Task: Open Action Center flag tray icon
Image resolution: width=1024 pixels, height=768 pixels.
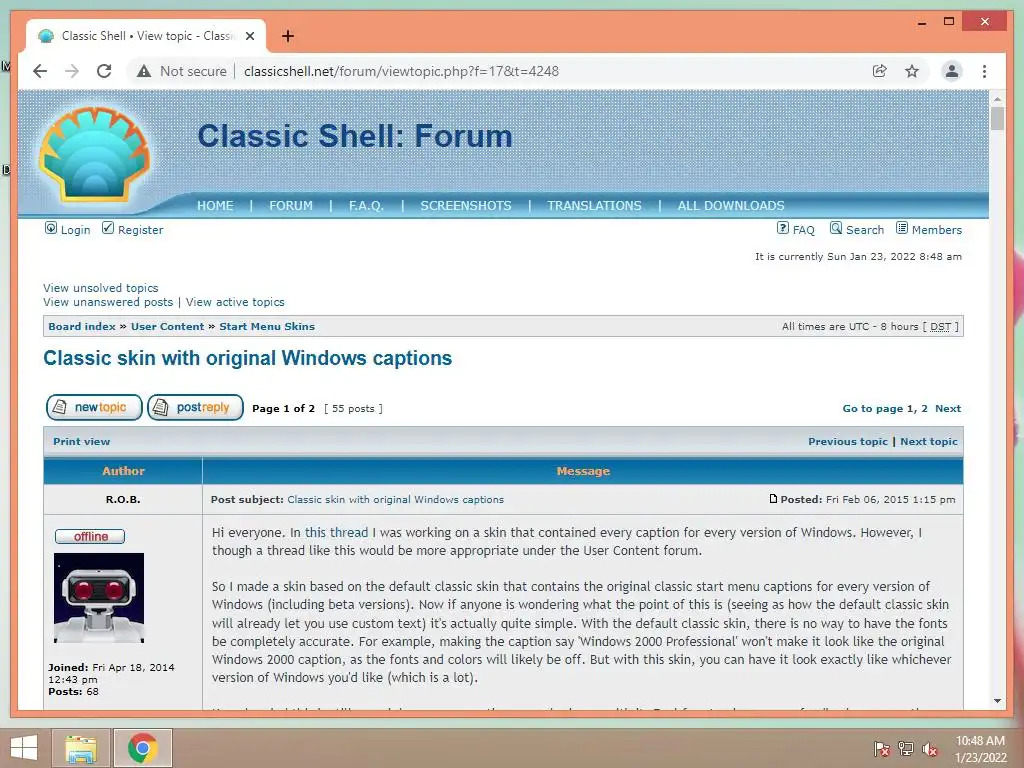Action: [x=881, y=748]
